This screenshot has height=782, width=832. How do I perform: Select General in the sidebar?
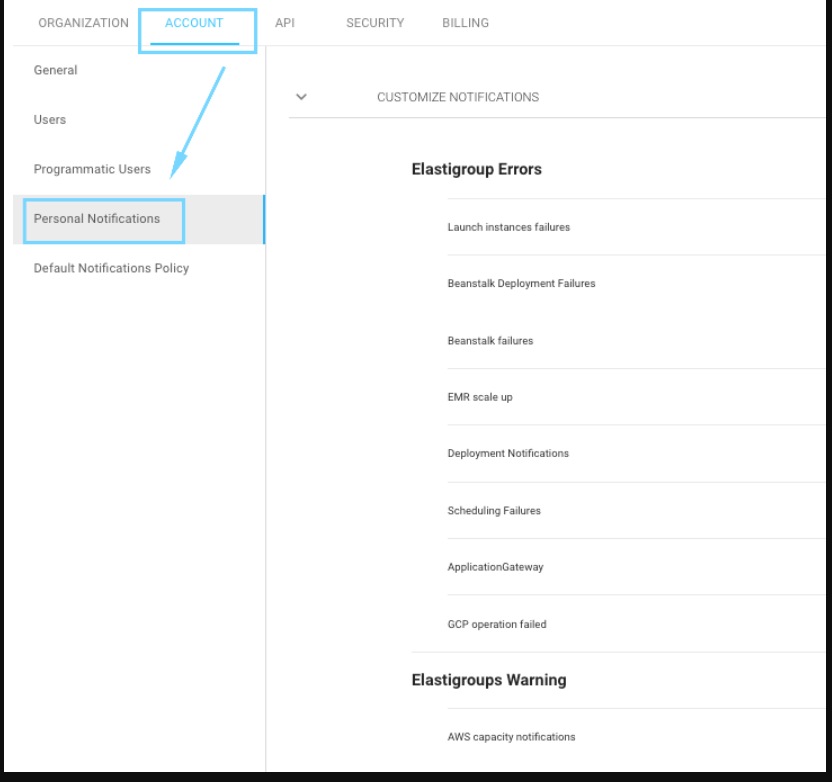pos(56,70)
